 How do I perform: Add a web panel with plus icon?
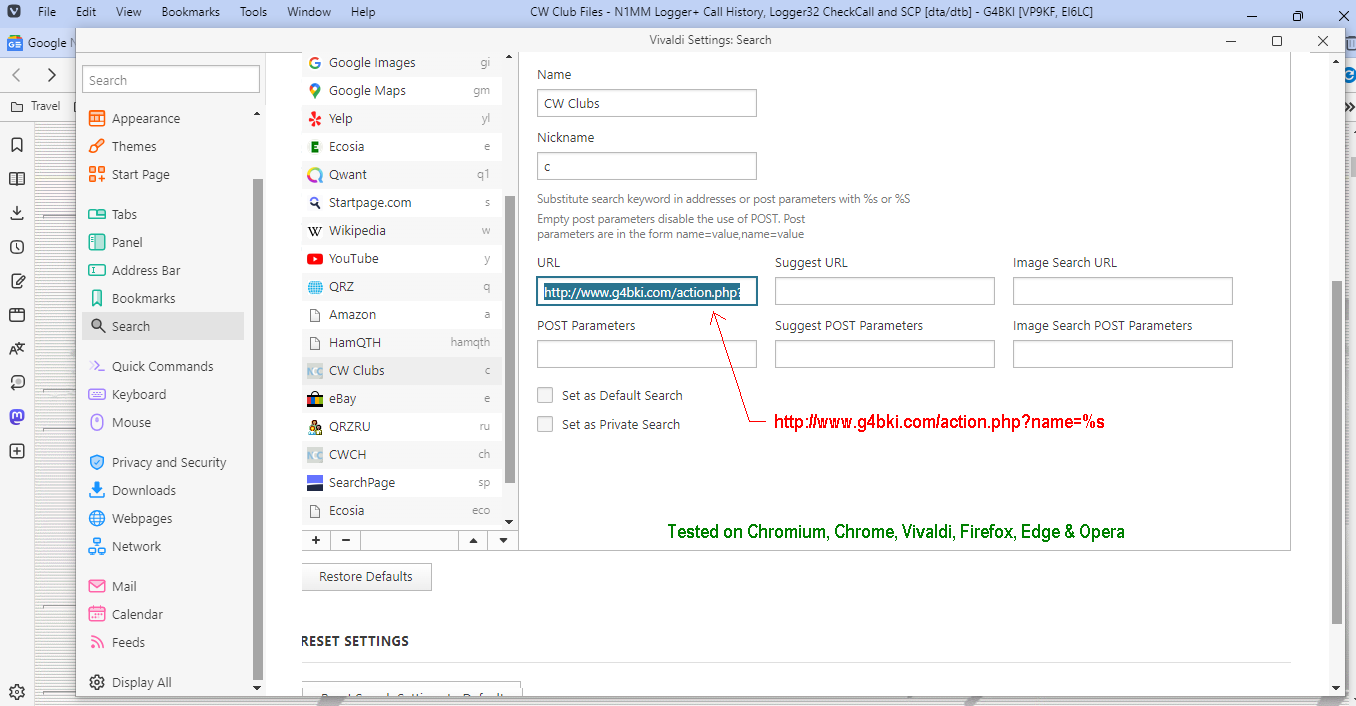(x=16, y=451)
